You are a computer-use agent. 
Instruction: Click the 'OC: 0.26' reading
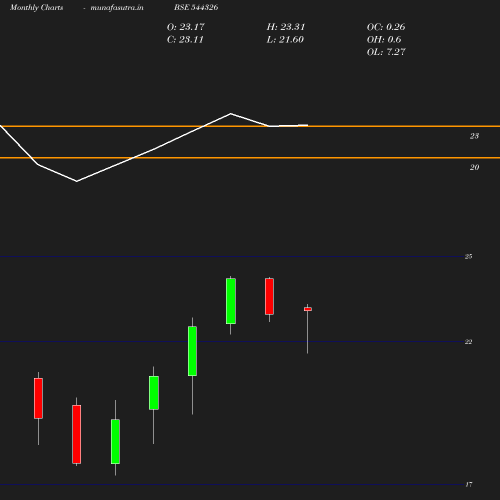coord(386,27)
